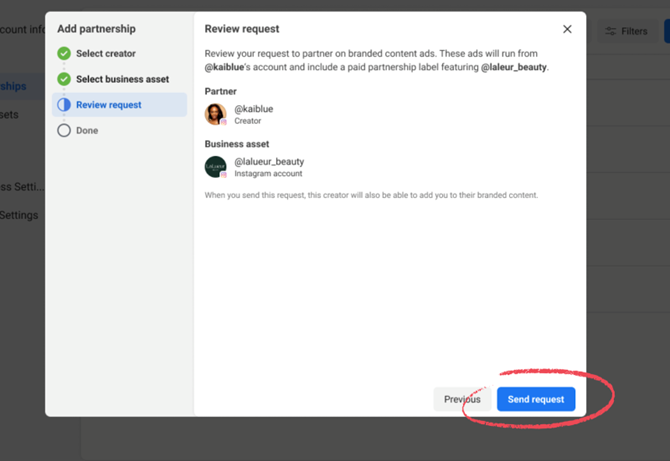670x461 pixels.
Task: Click the green checkmark beside Select business asset
Action: [64, 79]
